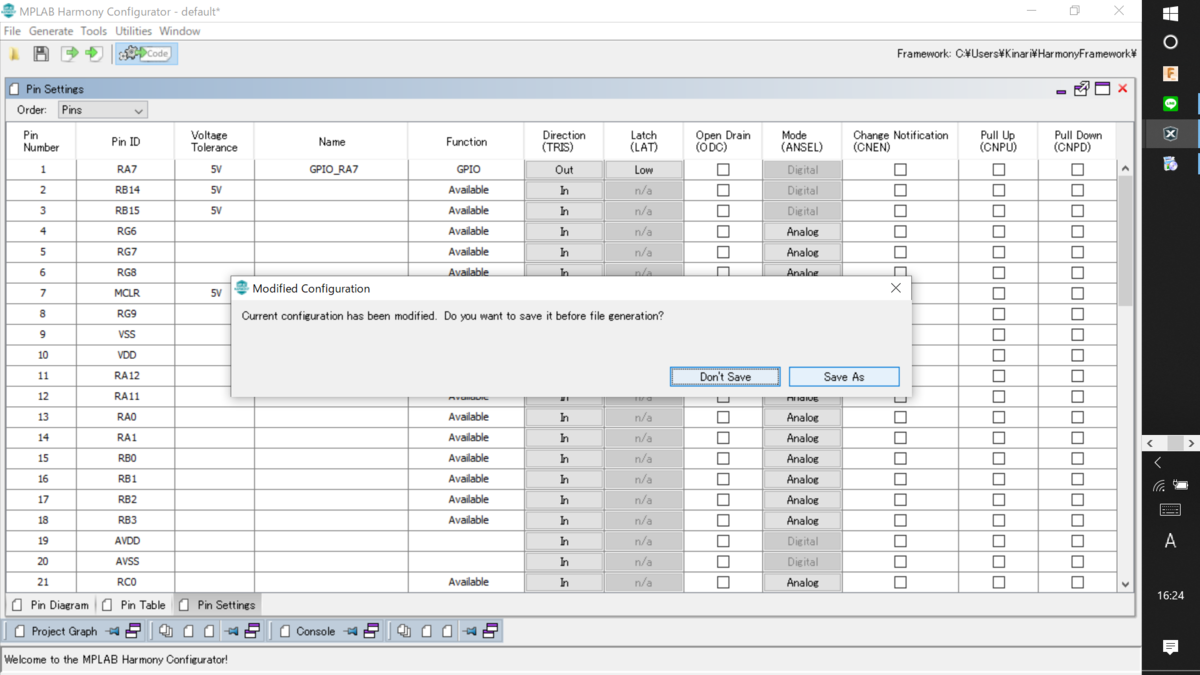This screenshot has height=675, width=1200.
Task: Click the touch keyboard icon in tray
Action: (1171, 510)
